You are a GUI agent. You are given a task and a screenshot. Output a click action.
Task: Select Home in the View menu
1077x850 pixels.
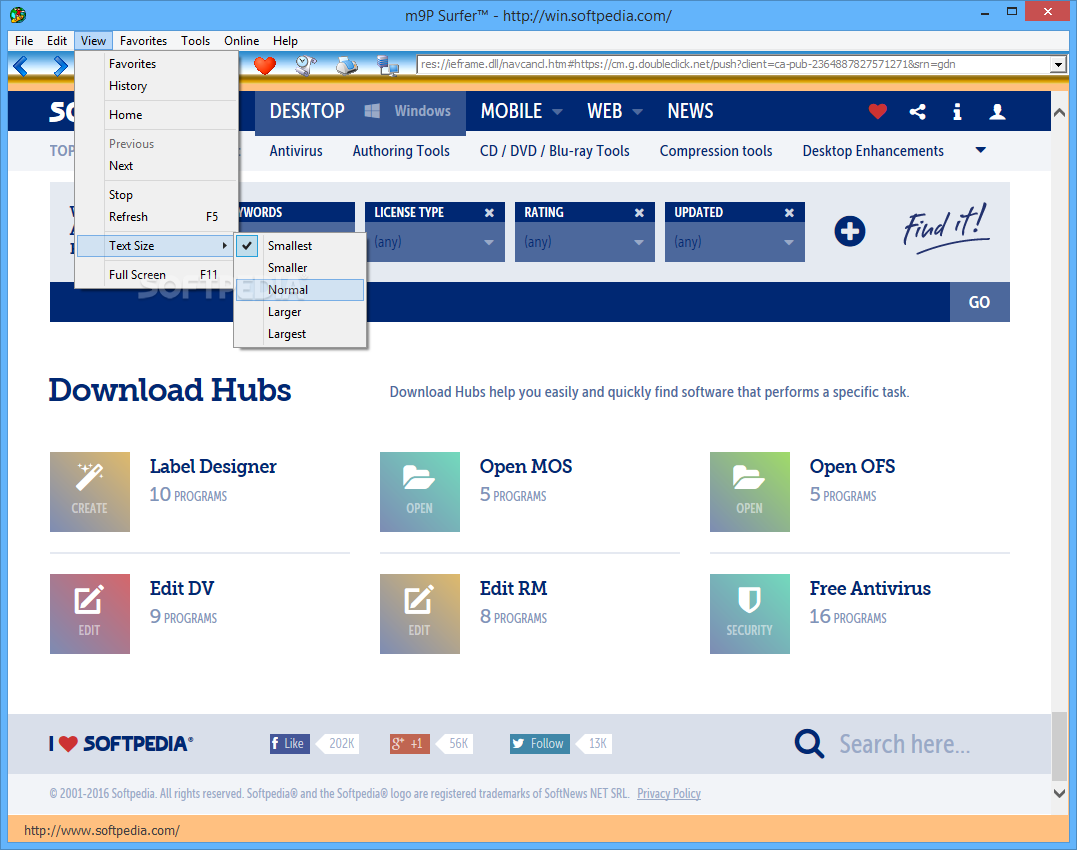(157, 115)
